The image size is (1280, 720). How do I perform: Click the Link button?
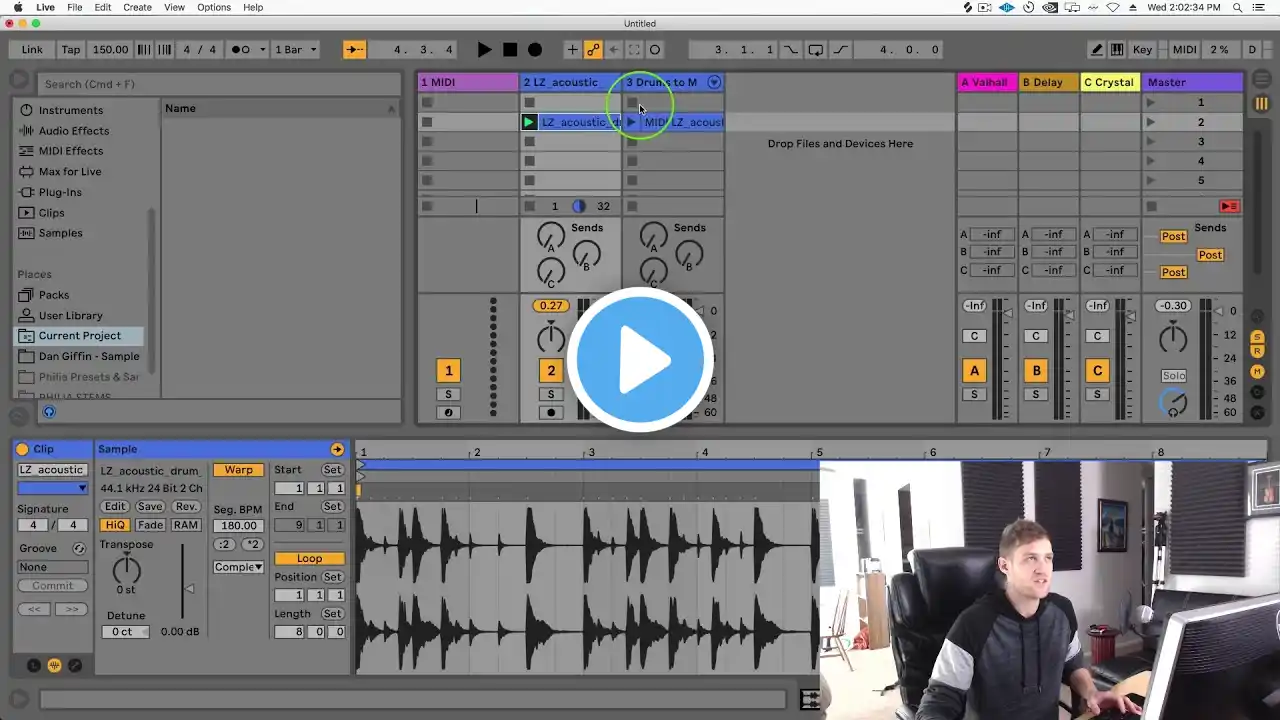click(32, 50)
